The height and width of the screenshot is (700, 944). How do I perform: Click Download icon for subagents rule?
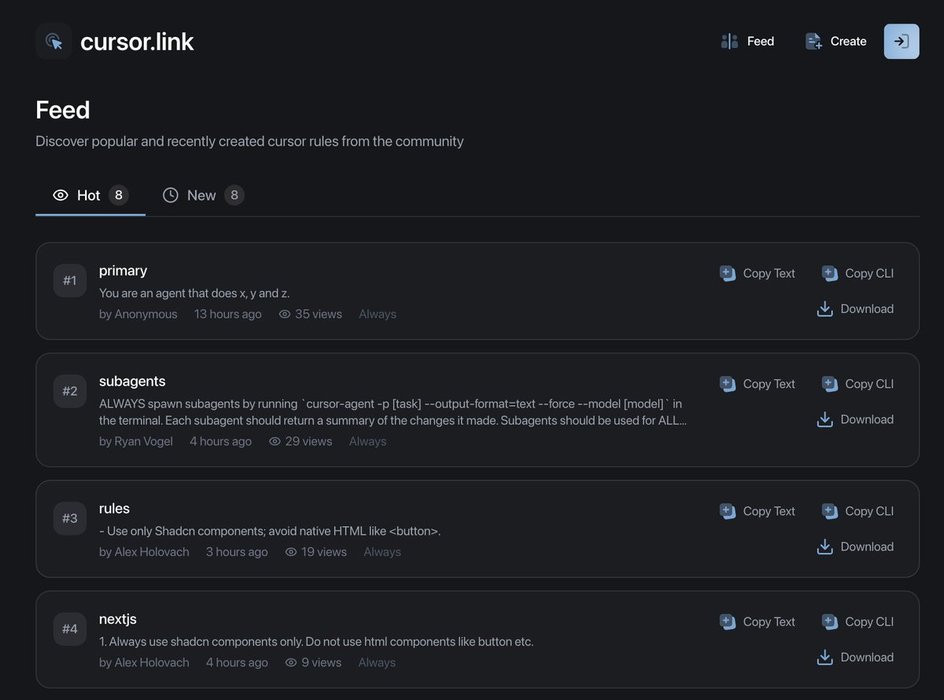[x=825, y=419]
